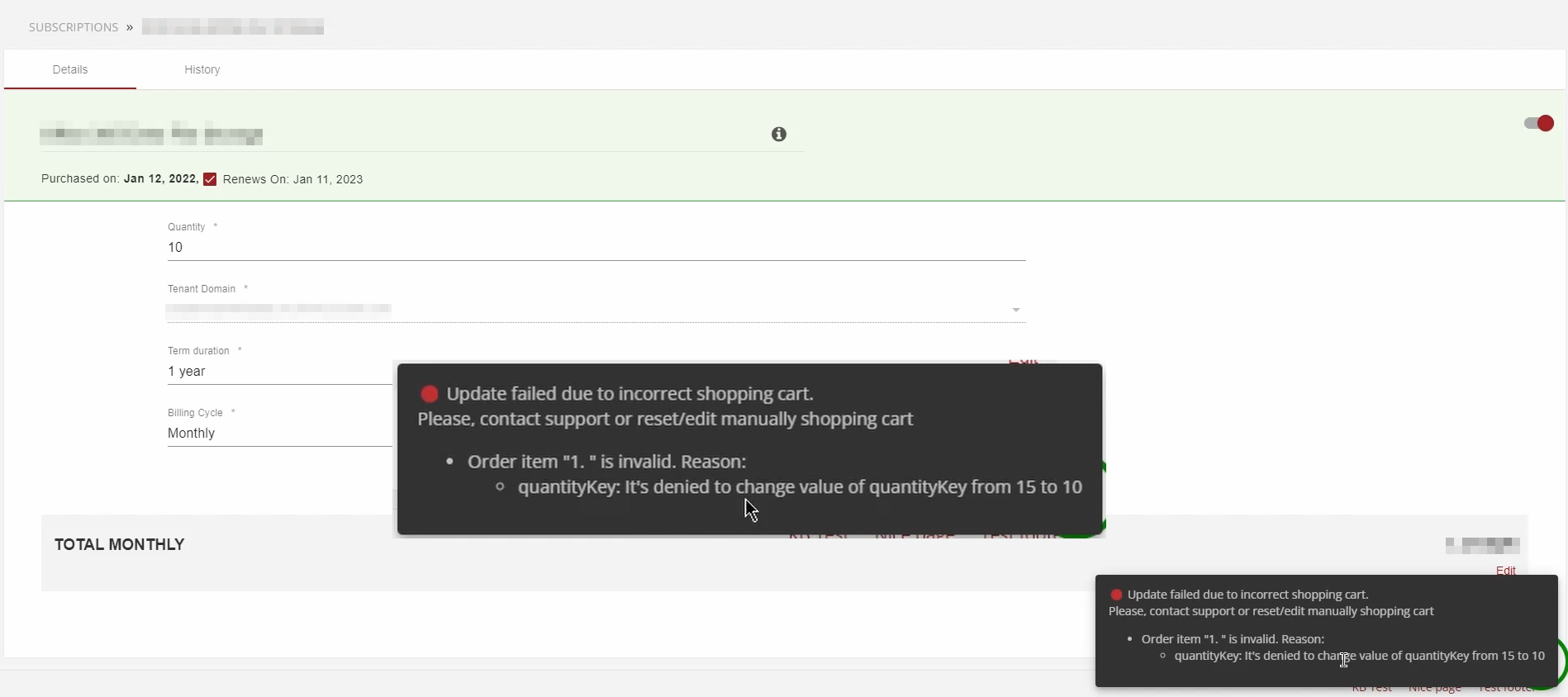Image resolution: width=1568 pixels, height=697 pixels.
Task: Open the Tenant Domain dropdown arrow
Action: (x=1016, y=310)
